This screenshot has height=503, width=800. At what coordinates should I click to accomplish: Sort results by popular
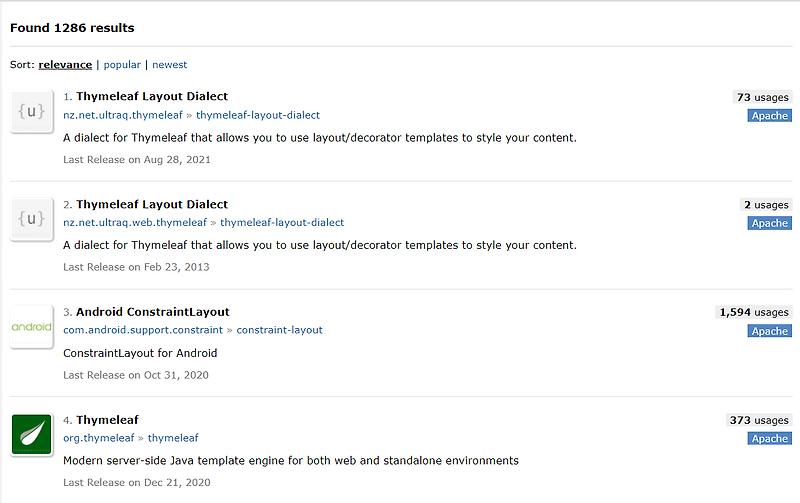pyautogui.click(x=122, y=65)
